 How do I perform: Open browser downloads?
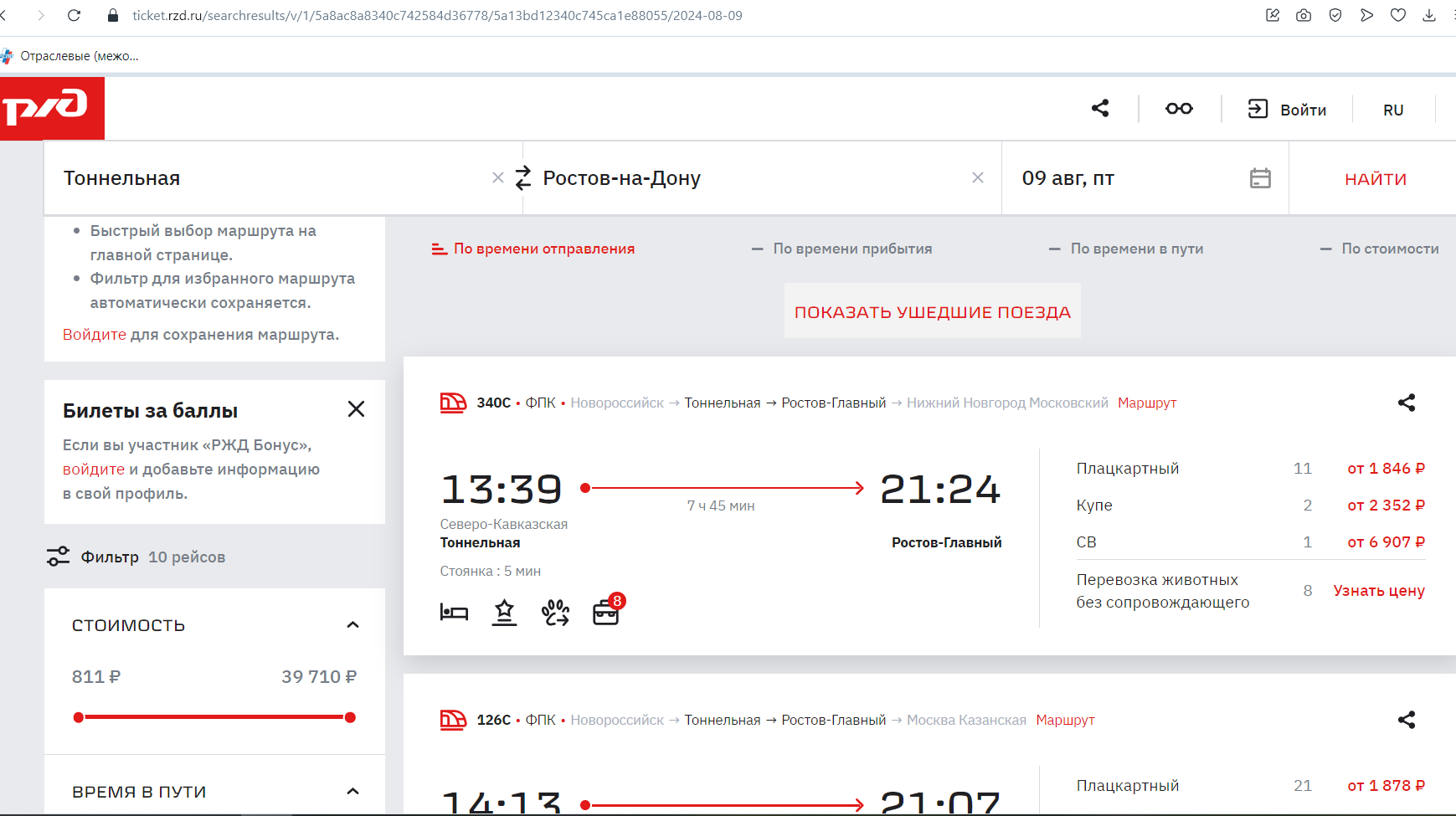point(1429,15)
